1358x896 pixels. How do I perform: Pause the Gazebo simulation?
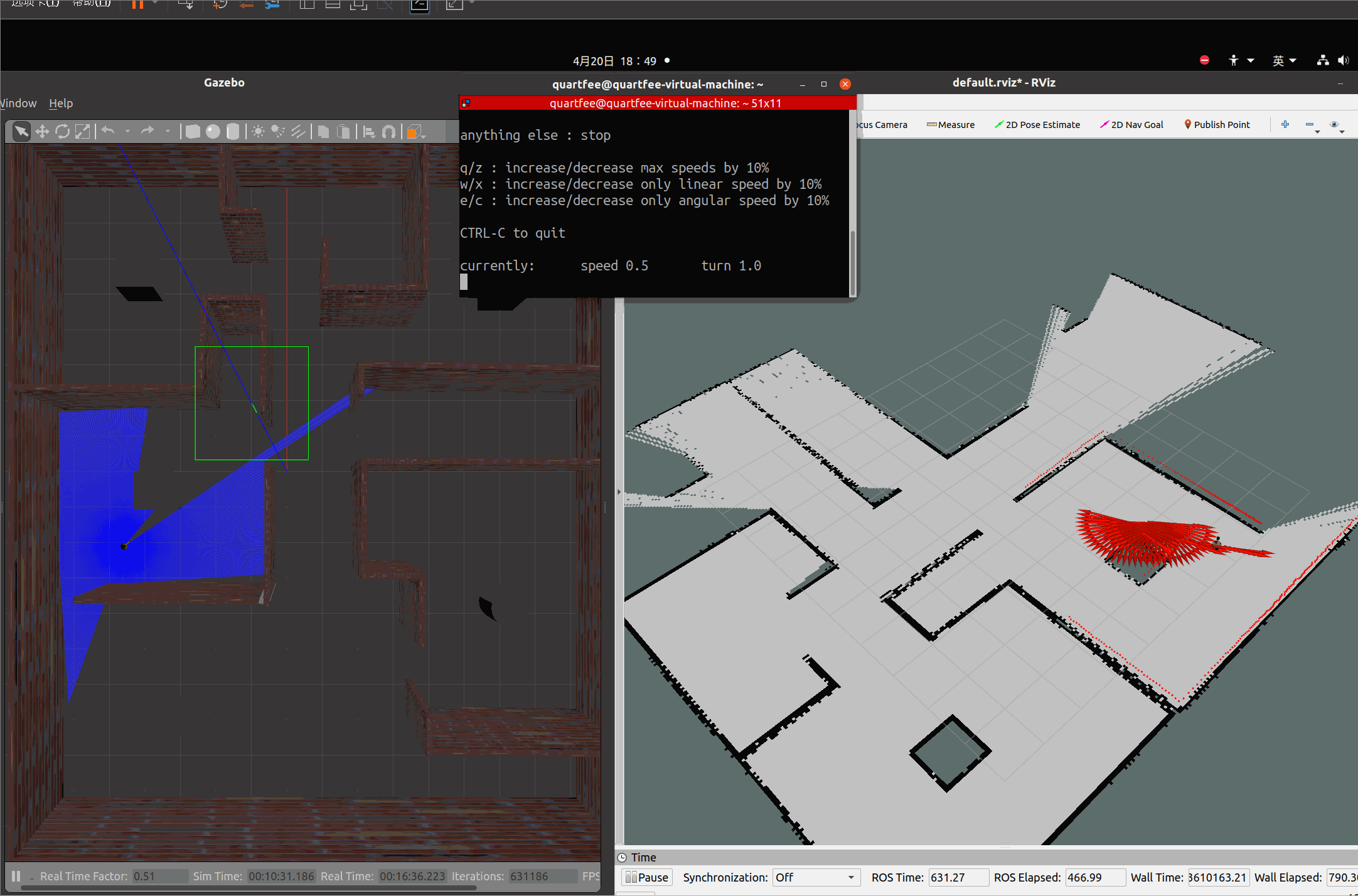(16, 876)
